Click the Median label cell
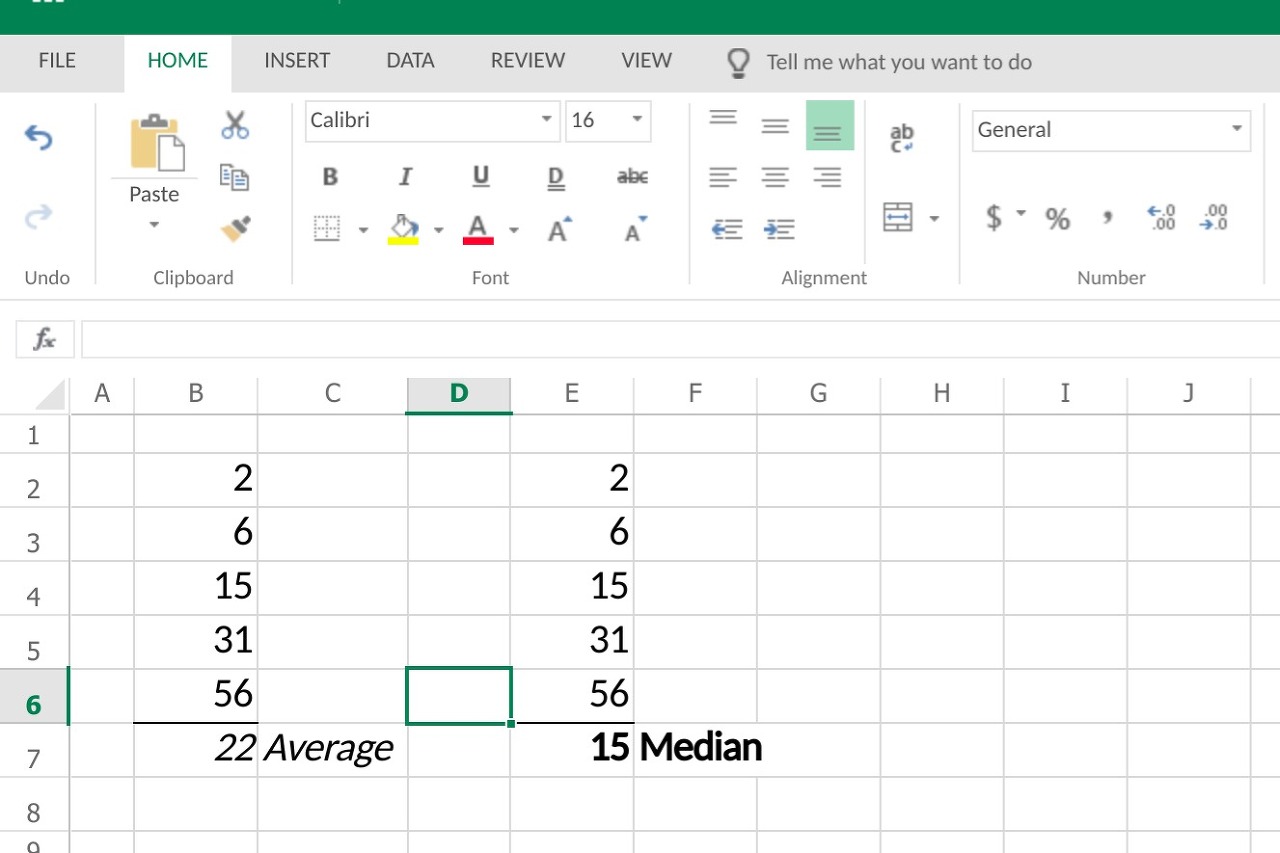Screen dimensions: 1280x853 coord(696,749)
